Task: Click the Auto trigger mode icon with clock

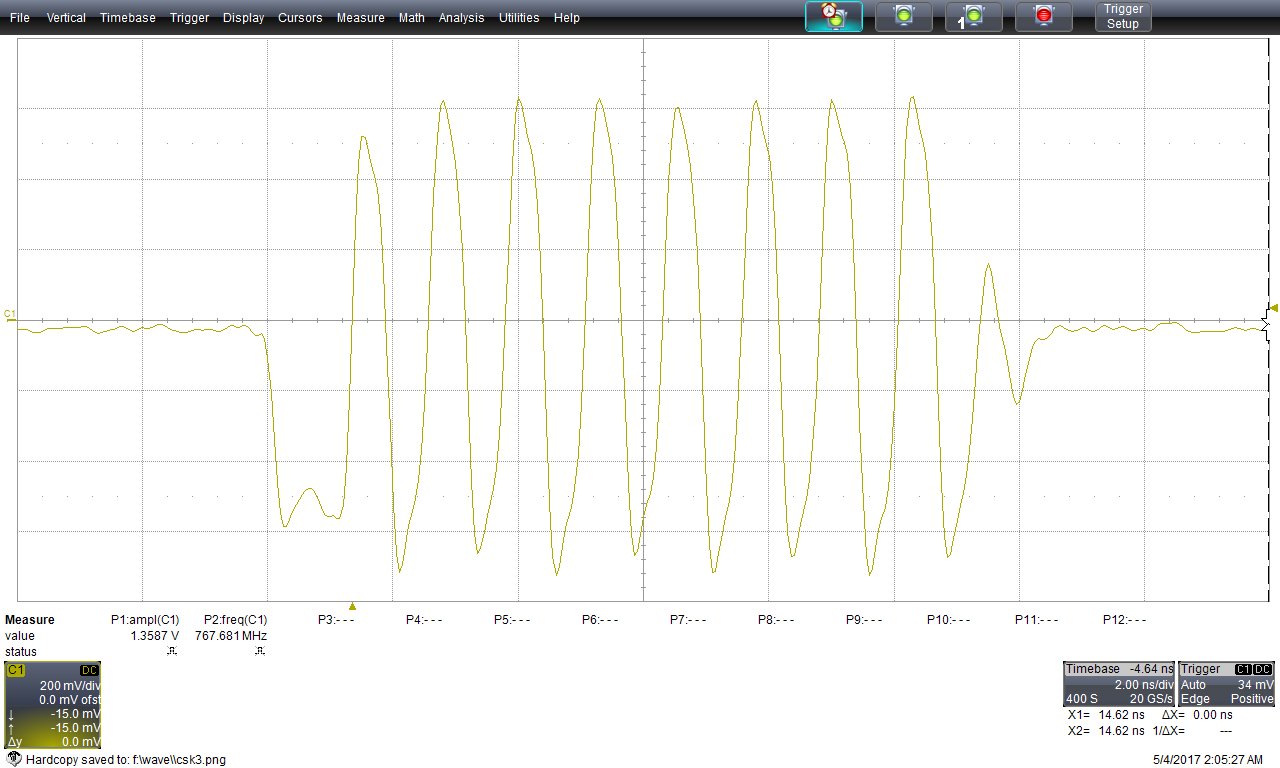Action: pyautogui.click(x=833, y=16)
